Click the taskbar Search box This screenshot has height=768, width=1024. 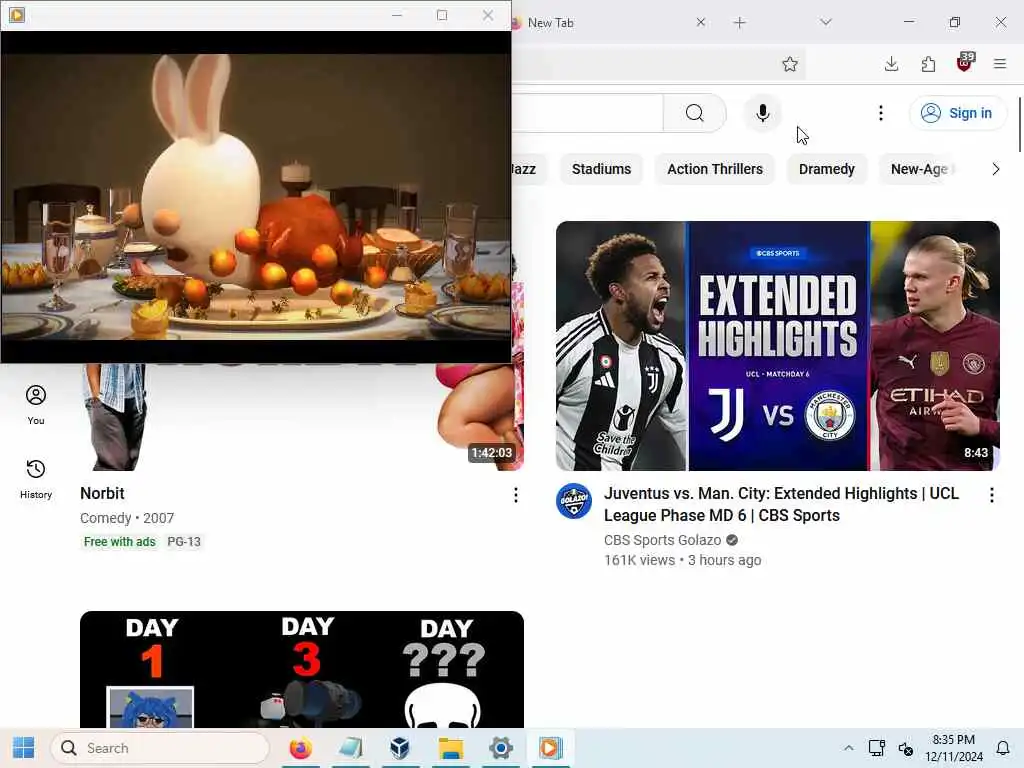coord(159,748)
